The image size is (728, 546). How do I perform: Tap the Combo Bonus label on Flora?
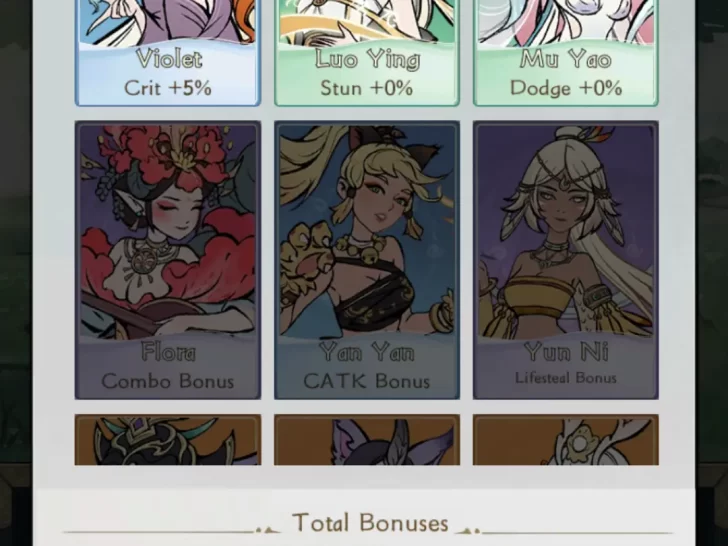point(168,381)
